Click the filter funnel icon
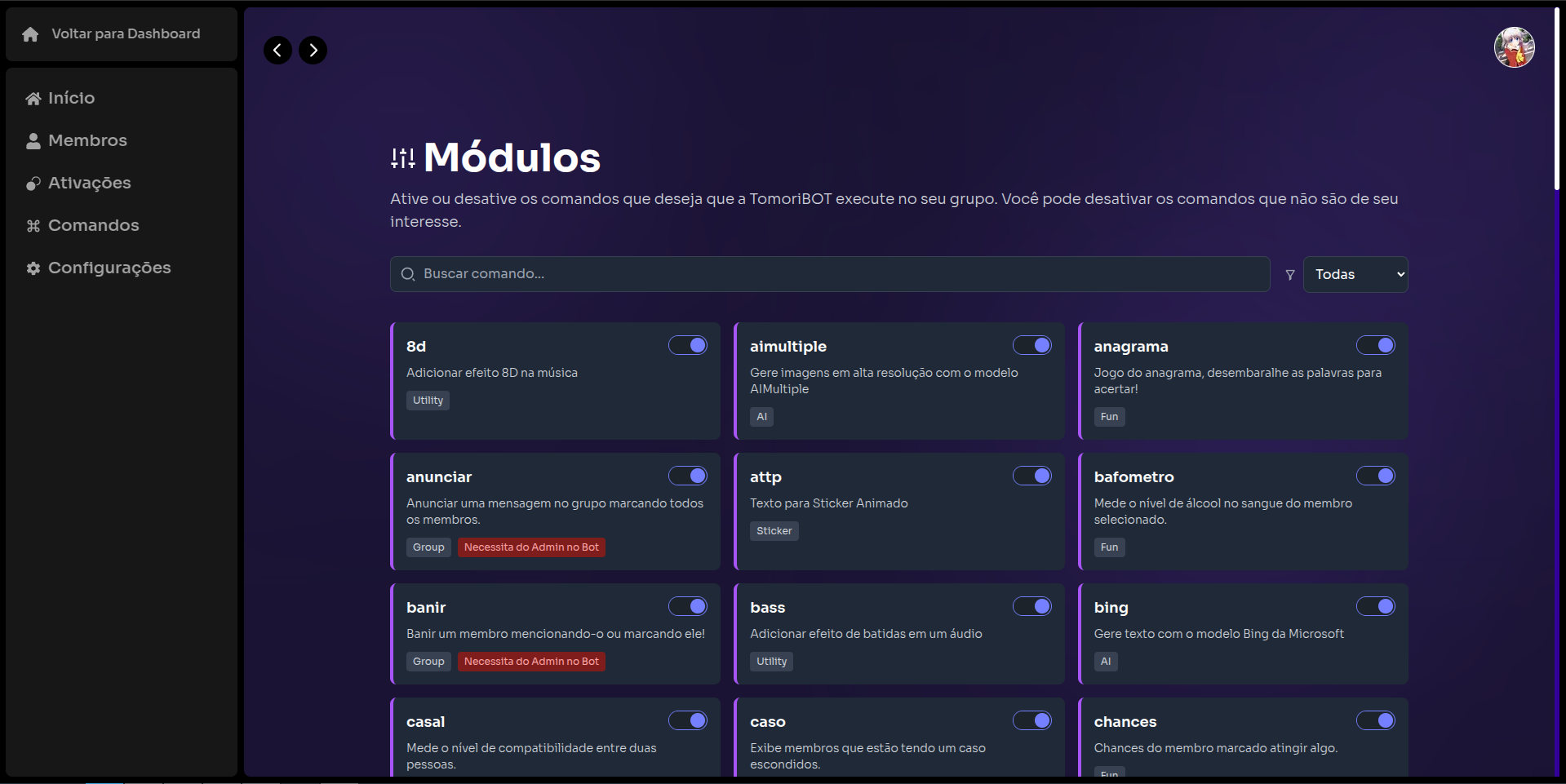 (1290, 275)
